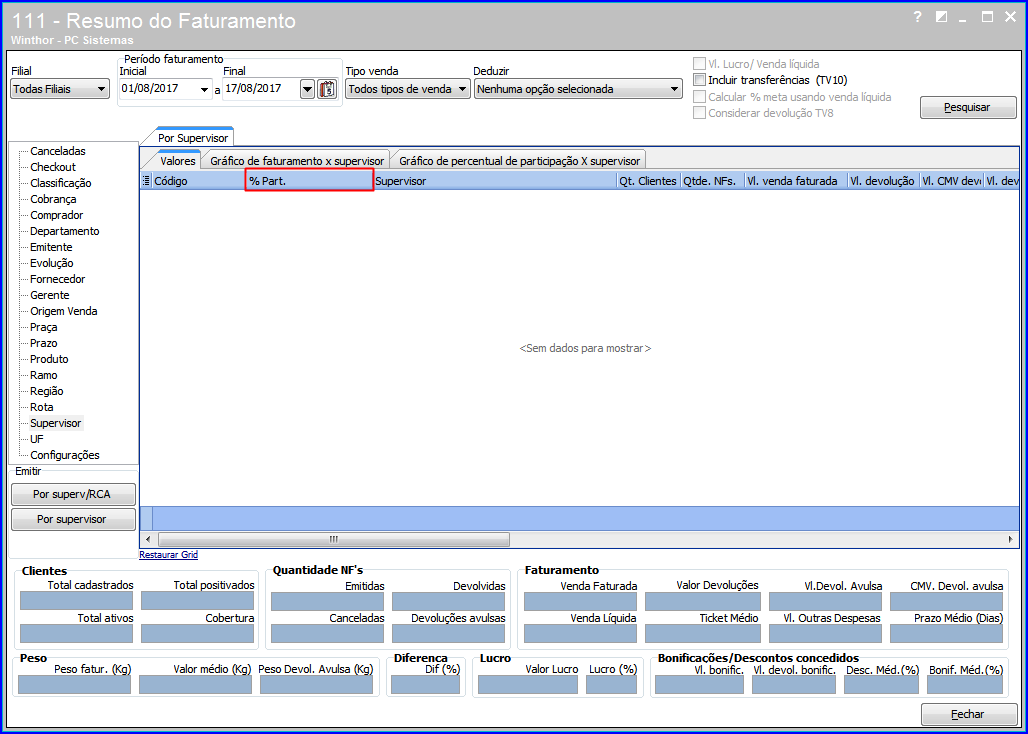Click the Qtde. NFs. column header
The width and height of the screenshot is (1028, 734).
(713, 182)
